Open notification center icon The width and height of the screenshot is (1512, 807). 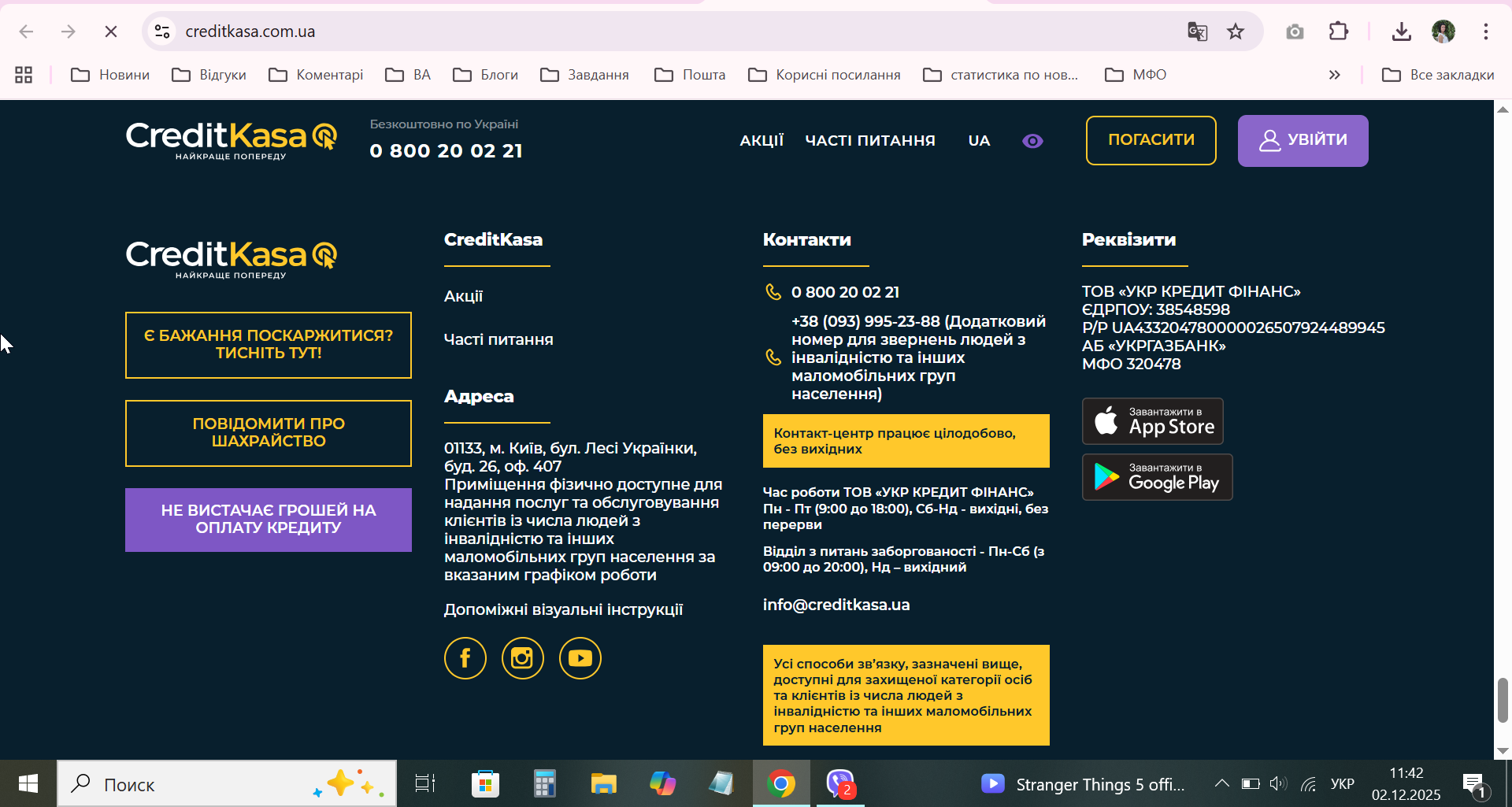[1475, 785]
